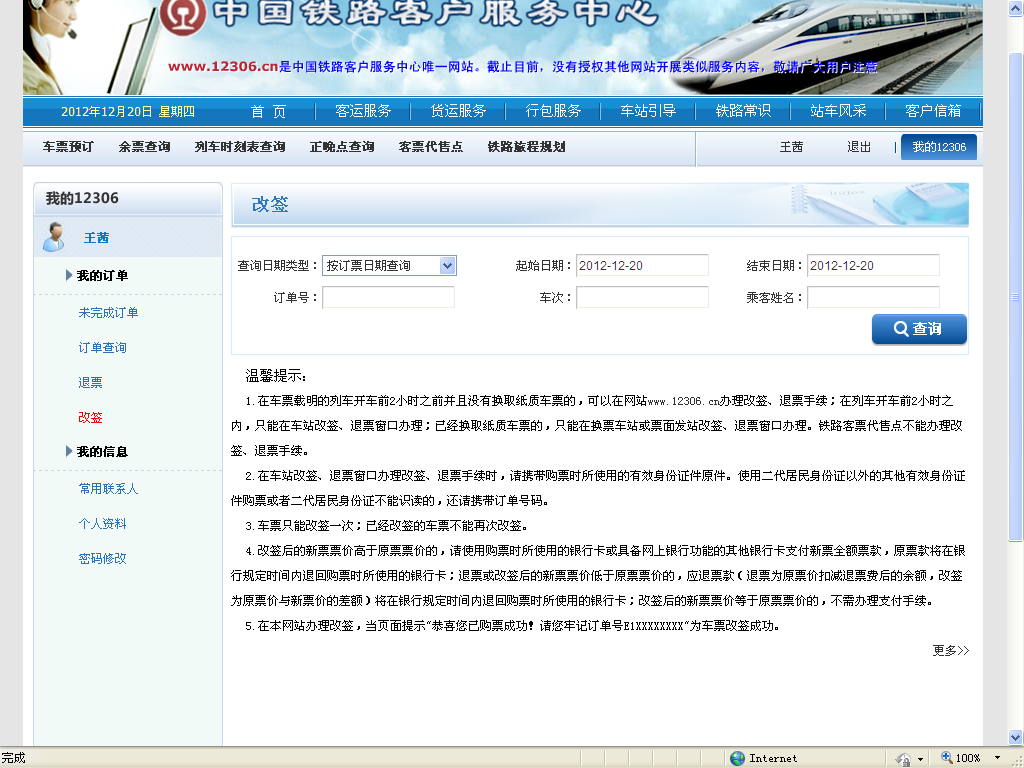Image resolution: width=1024 pixels, height=768 pixels.
Task: Open the 车站引导 menu
Action: coord(648,111)
